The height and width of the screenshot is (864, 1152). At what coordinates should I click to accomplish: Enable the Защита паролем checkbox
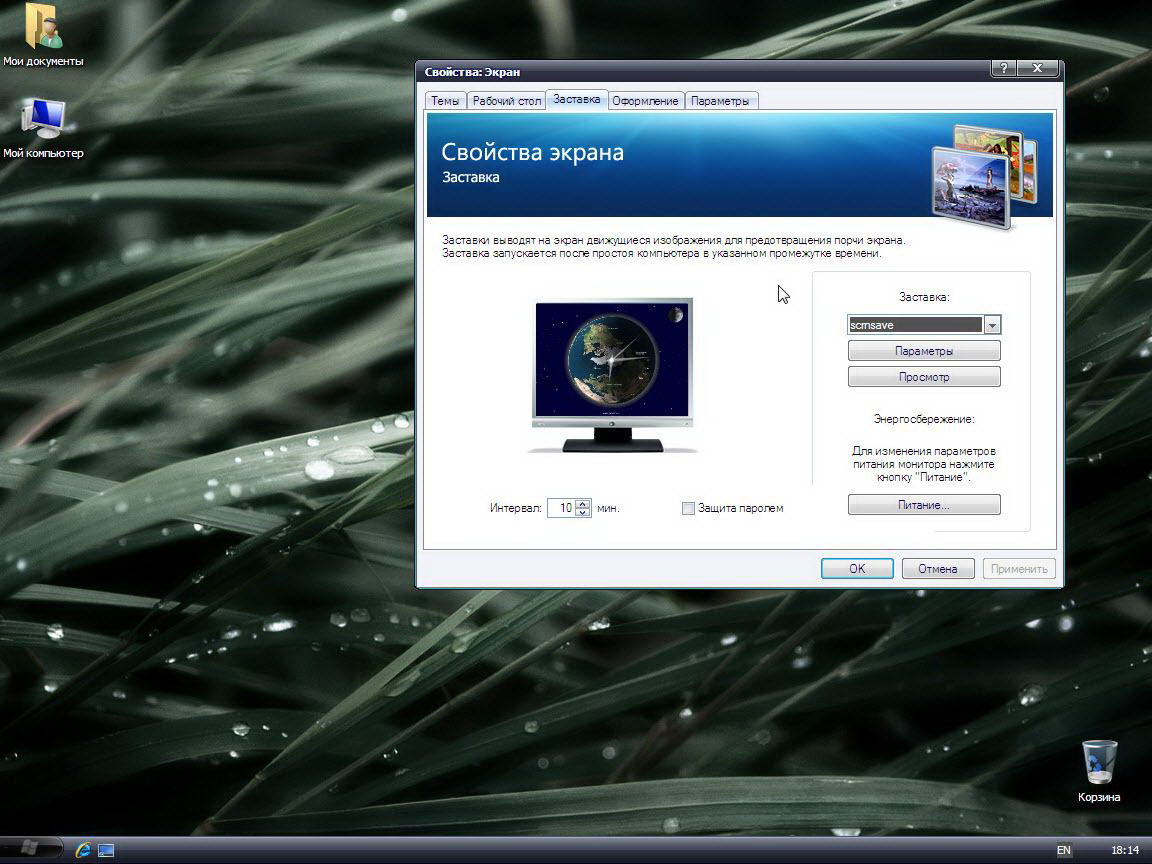click(x=688, y=508)
